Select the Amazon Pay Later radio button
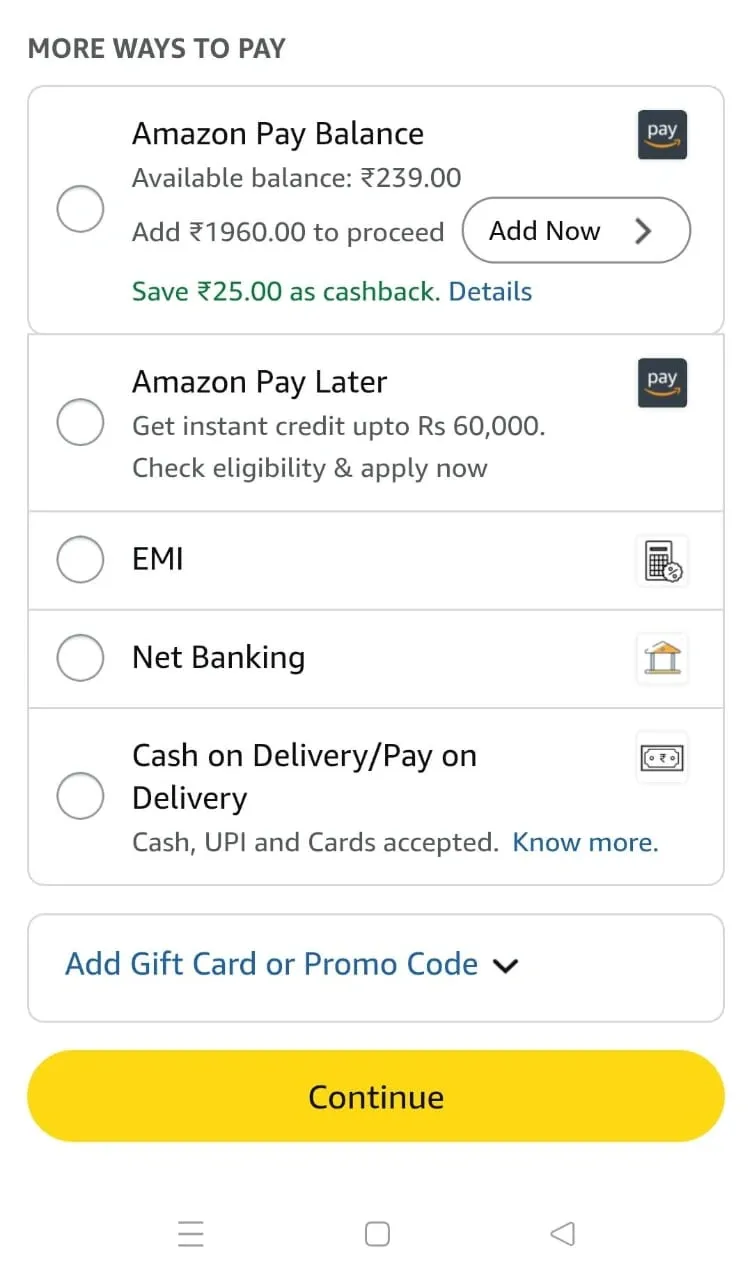Viewport: 752px width, 1280px height. [80, 423]
